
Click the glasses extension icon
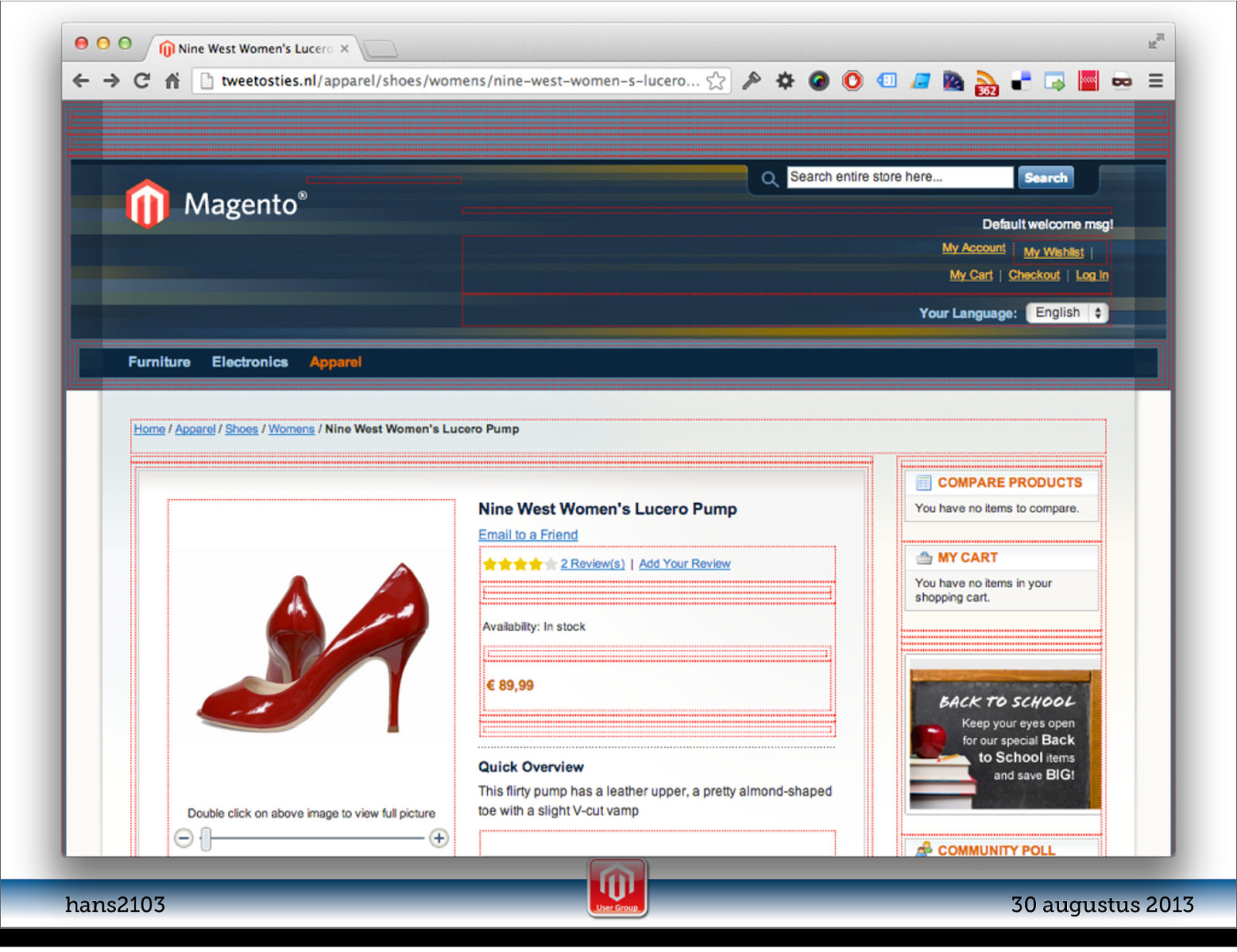1122,80
